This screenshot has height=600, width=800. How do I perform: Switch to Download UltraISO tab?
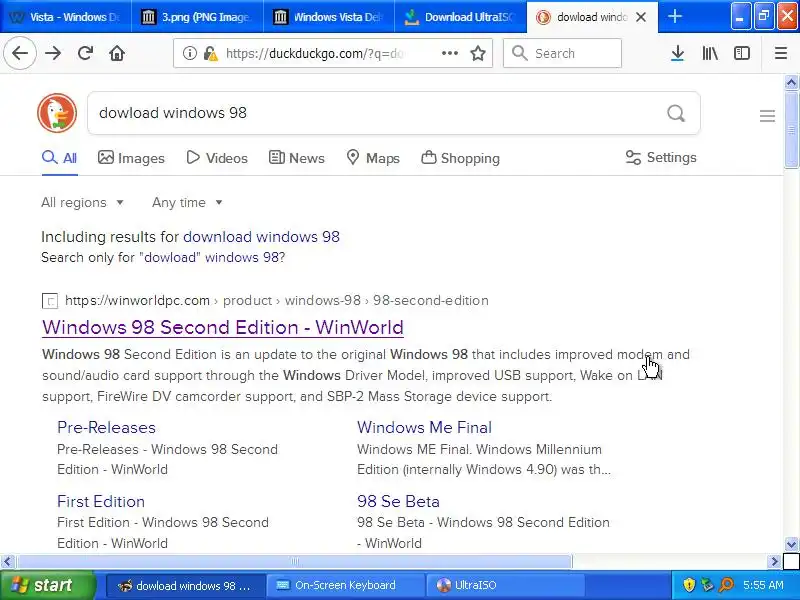click(461, 17)
